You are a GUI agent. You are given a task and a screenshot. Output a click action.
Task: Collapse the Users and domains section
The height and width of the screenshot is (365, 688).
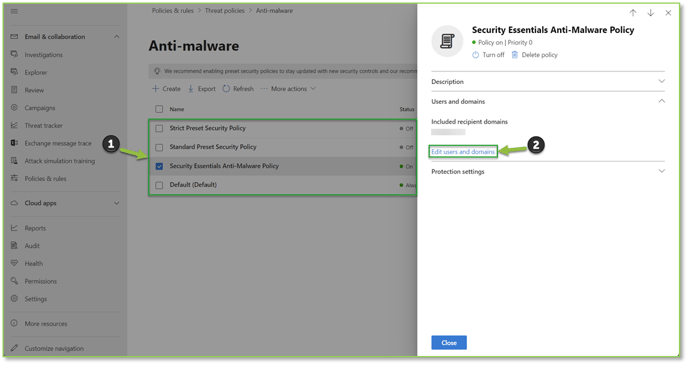coord(661,101)
